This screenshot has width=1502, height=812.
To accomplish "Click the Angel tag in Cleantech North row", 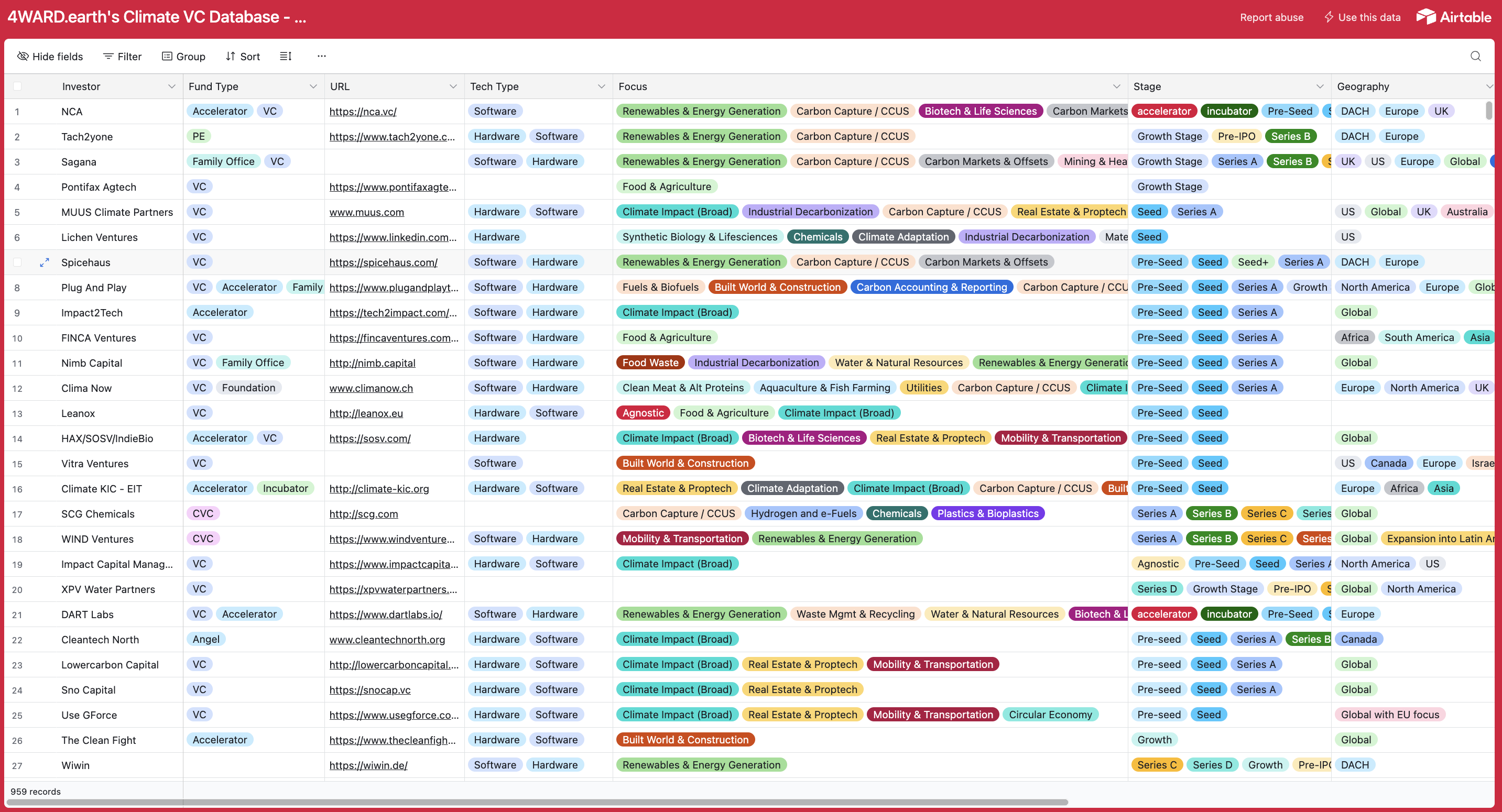I will click(x=206, y=639).
